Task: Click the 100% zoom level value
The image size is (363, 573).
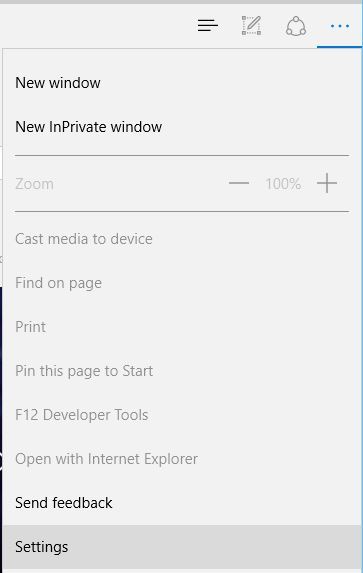Action: (x=283, y=184)
